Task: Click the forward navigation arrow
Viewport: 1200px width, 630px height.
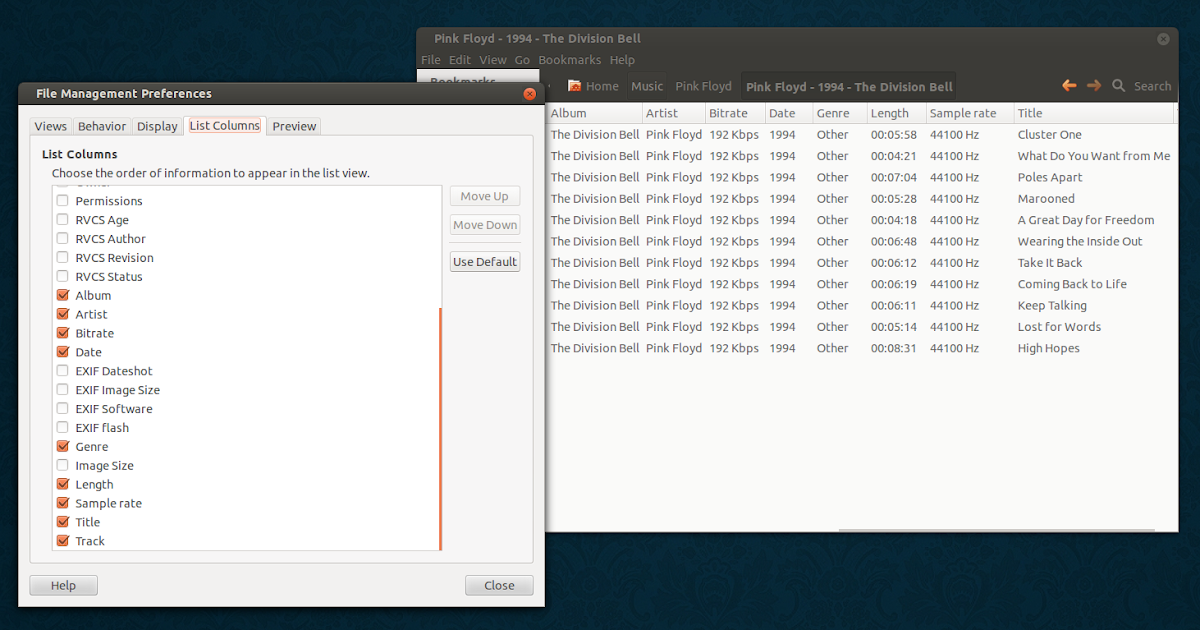Action: [x=1092, y=85]
